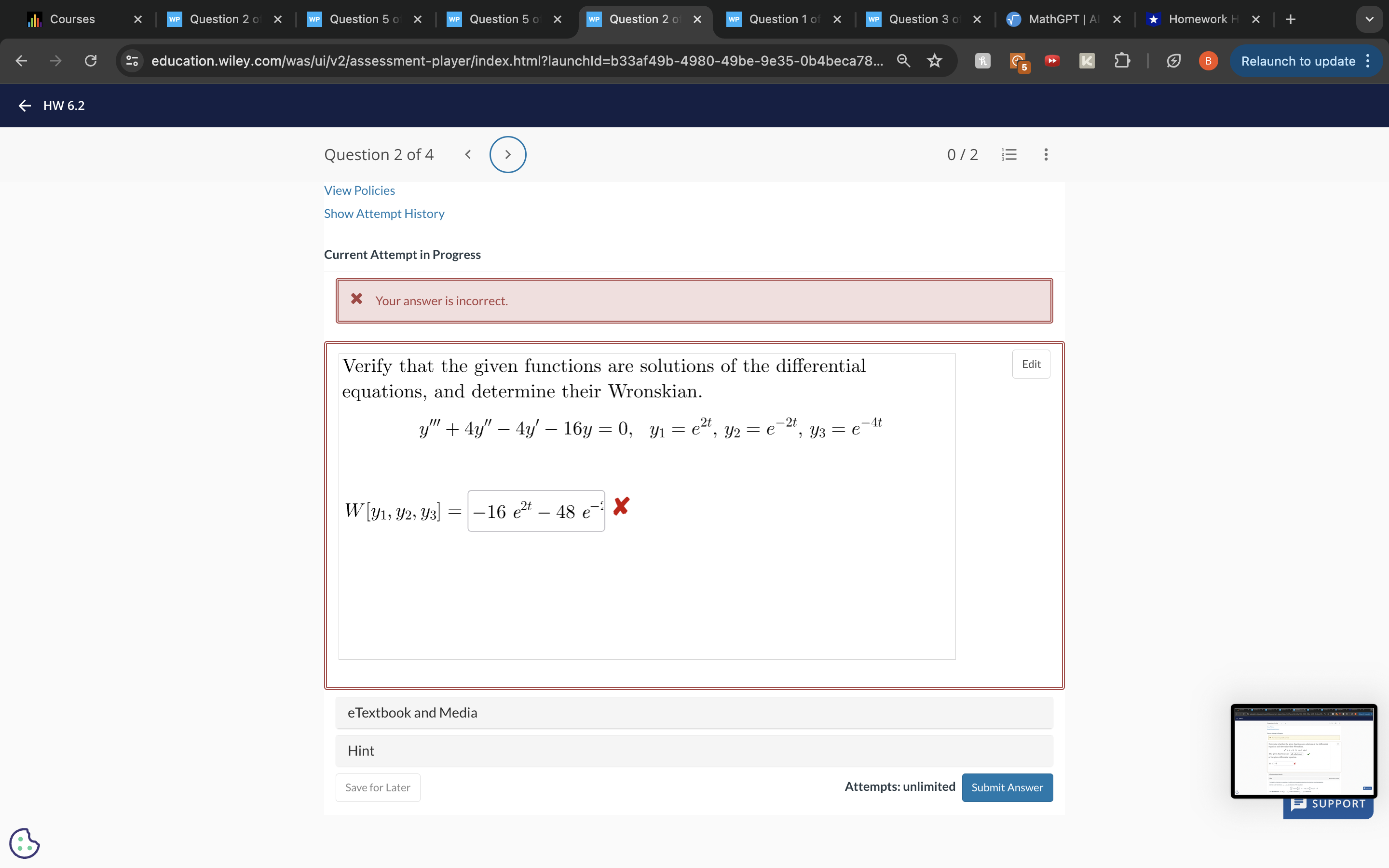The height and width of the screenshot is (868, 1389).
Task: Click Save for Later
Action: click(377, 787)
